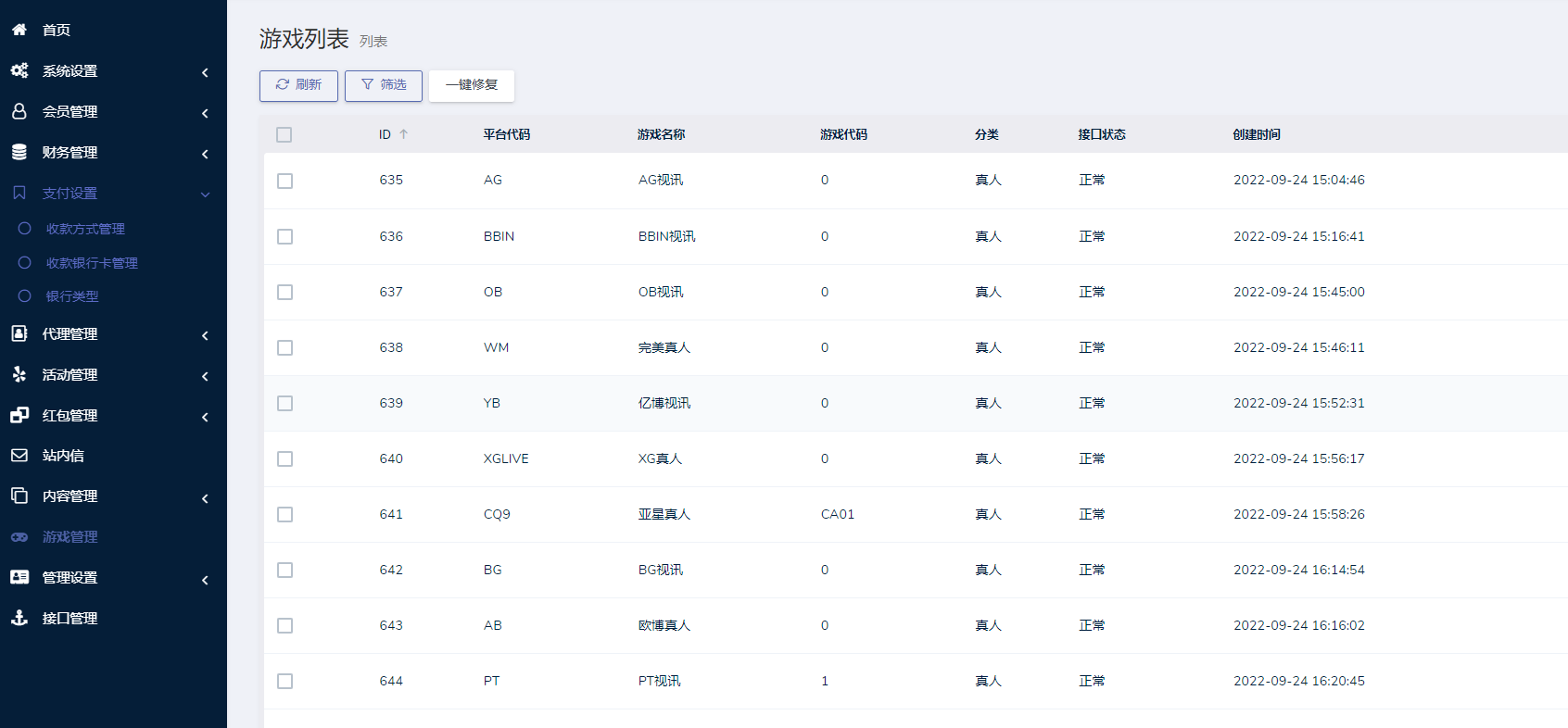This screenshot has width=1568, height=728.
Task: Expand 系统设置 using its chevron
Action: (205, 72)
